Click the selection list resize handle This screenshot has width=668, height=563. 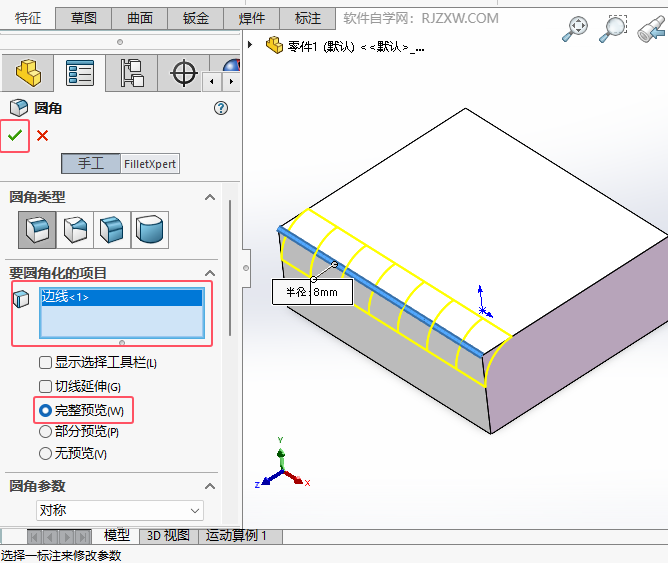[x=122, y=342]
